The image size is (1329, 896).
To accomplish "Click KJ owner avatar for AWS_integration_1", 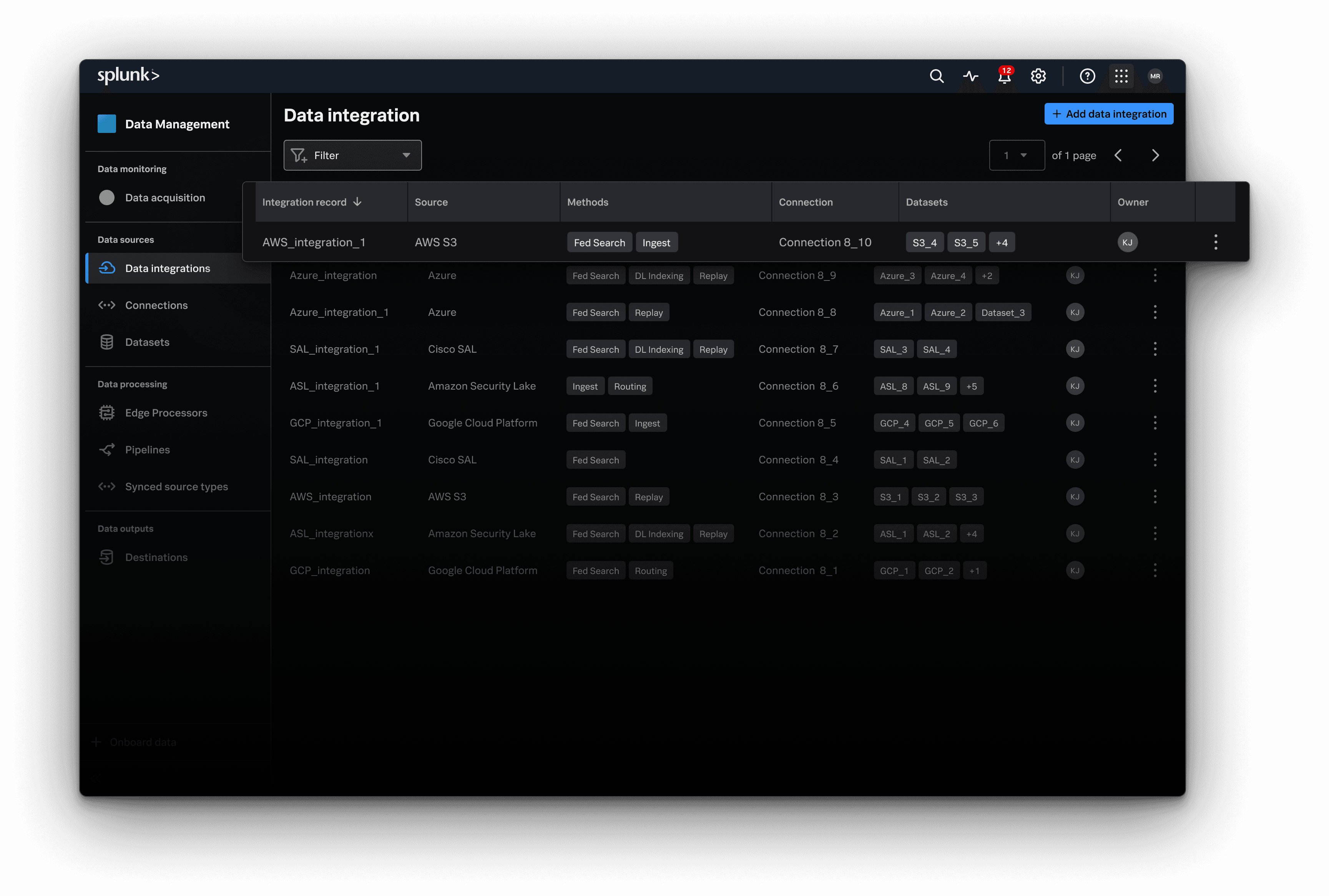I will (1127, 242).
